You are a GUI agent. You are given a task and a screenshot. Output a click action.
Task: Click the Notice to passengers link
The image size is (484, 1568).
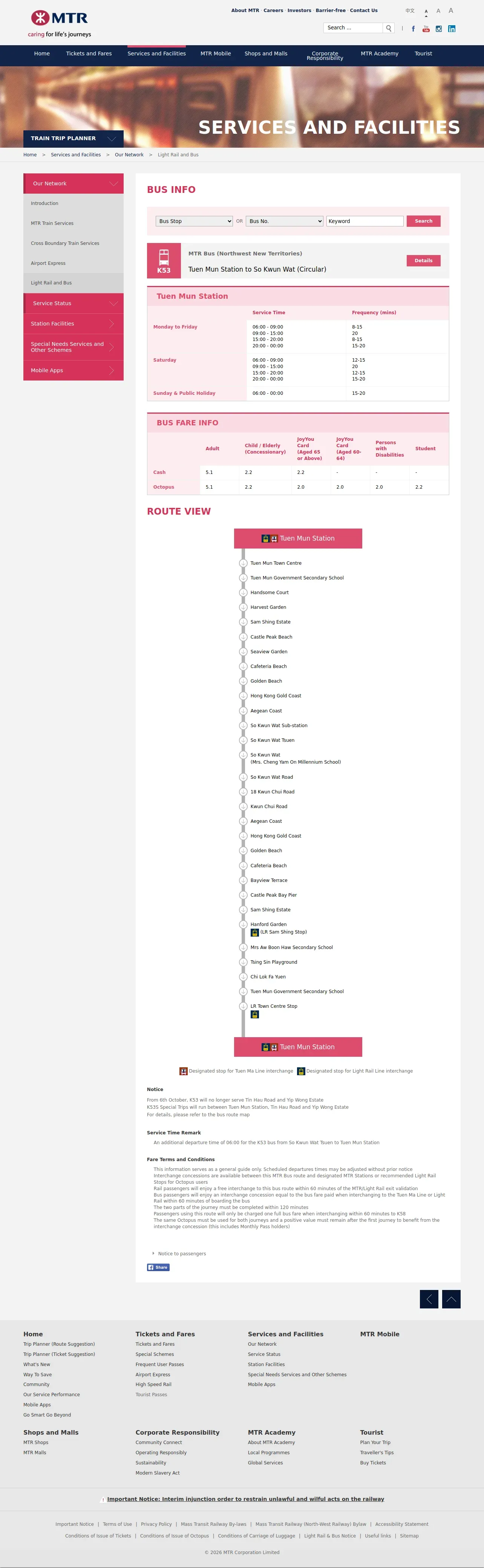pos(181,1253)
